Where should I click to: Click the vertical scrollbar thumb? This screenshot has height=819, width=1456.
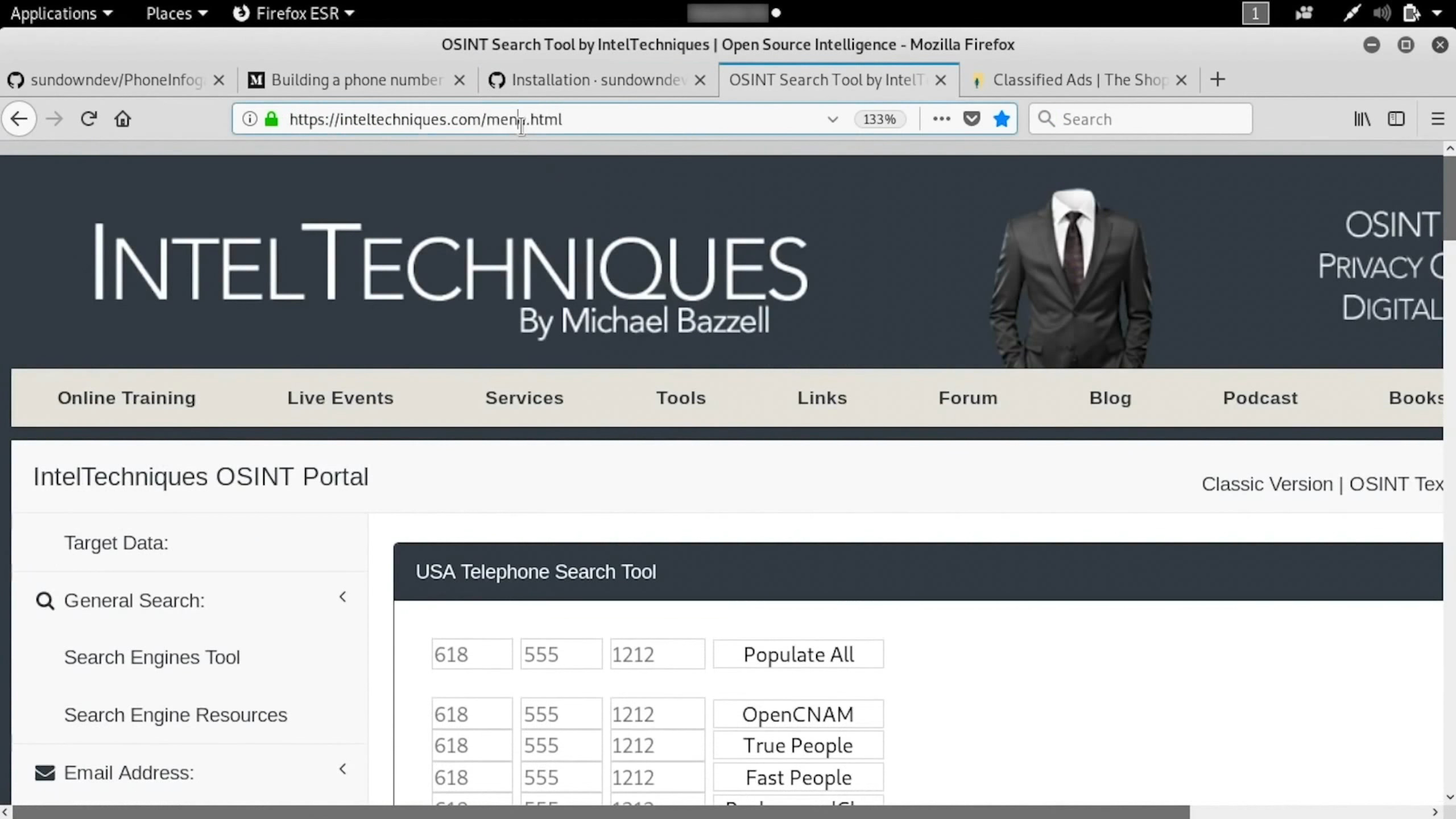point(1449,198)
